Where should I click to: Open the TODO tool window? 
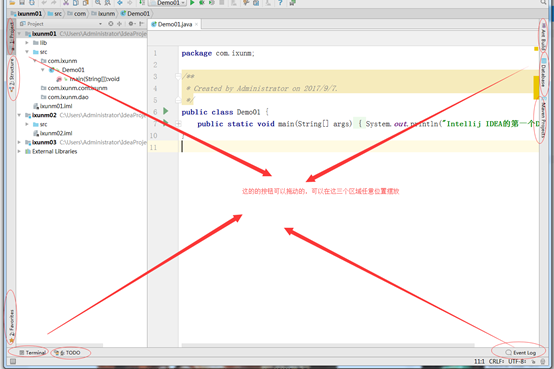coord(67,352)
